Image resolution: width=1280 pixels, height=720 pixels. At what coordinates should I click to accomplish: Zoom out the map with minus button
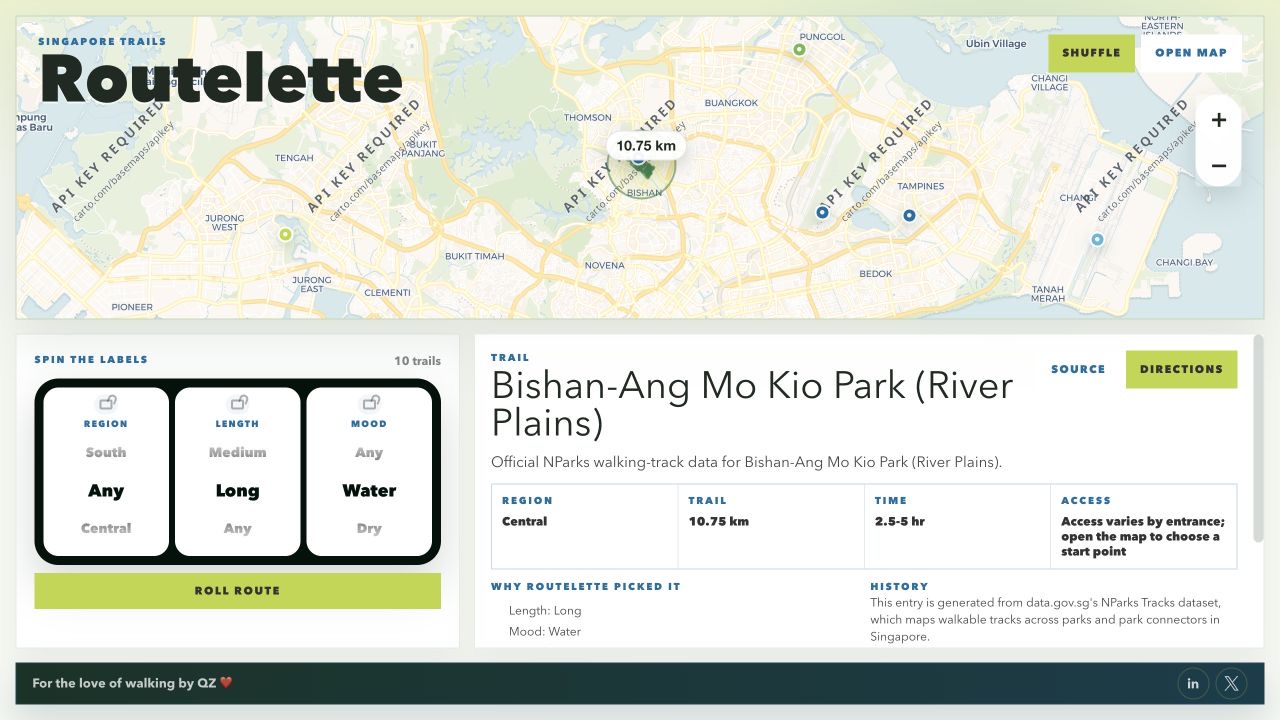1218,165
